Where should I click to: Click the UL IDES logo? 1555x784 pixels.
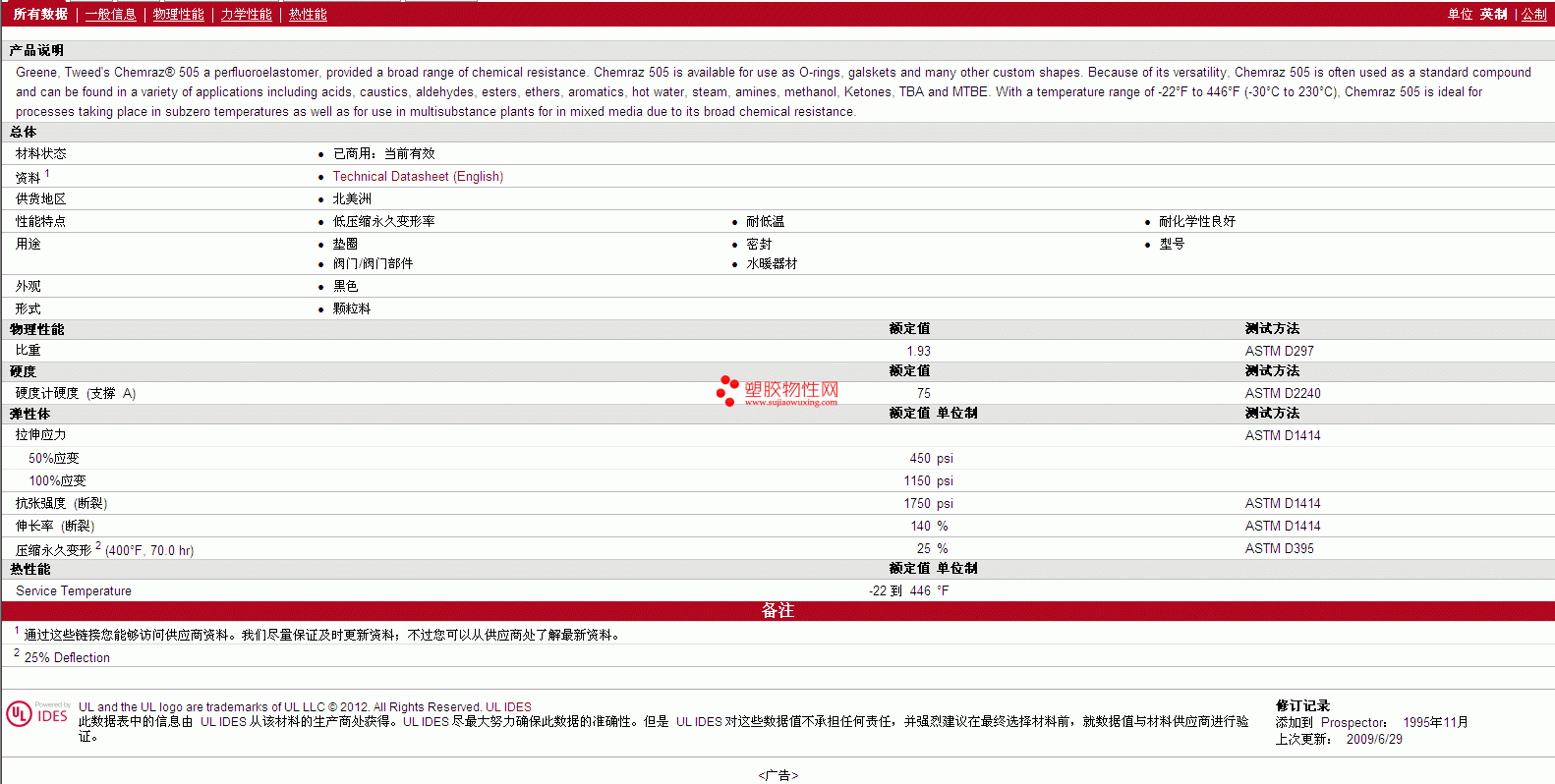[37, 713]
